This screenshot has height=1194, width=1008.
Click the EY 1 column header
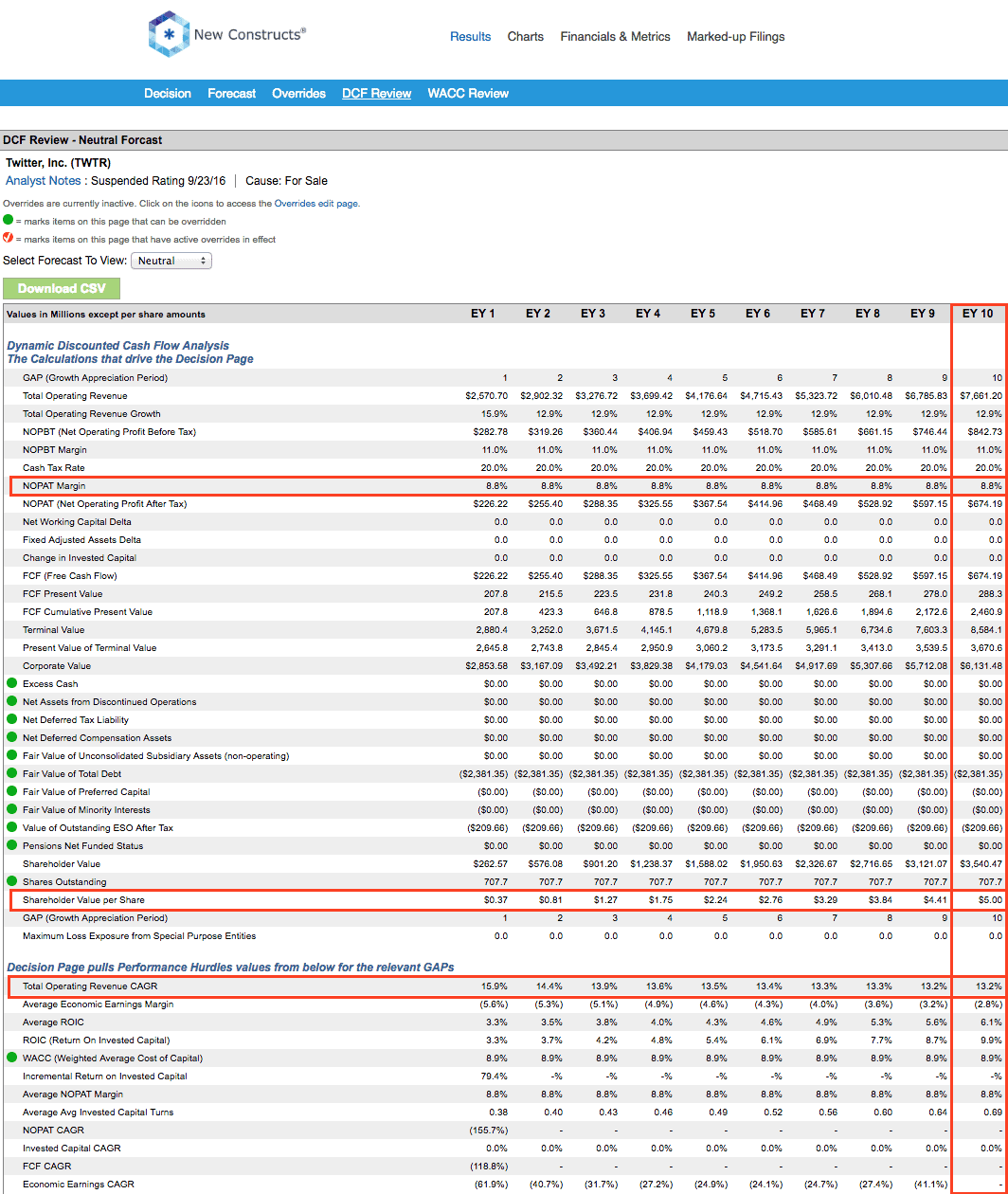click(x=483, y=314)
